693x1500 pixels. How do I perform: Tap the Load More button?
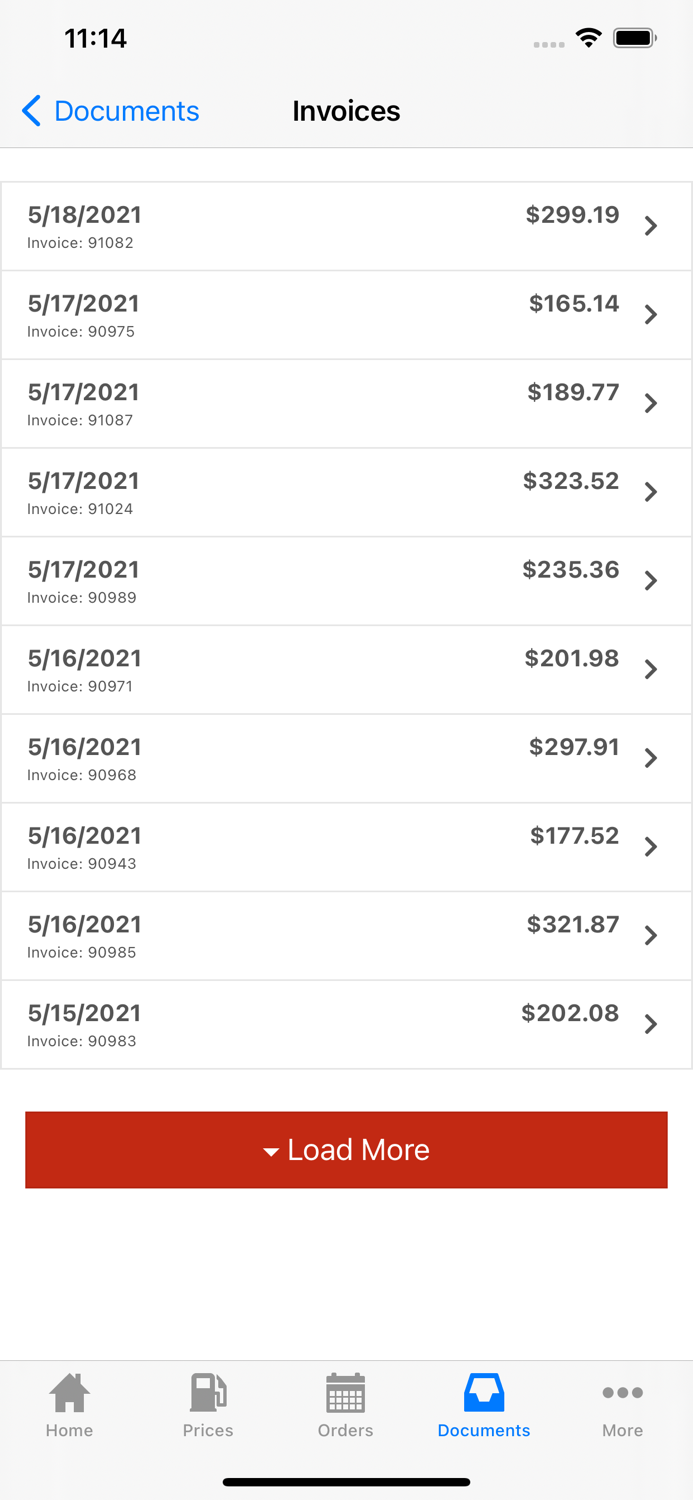point(346,1150)
